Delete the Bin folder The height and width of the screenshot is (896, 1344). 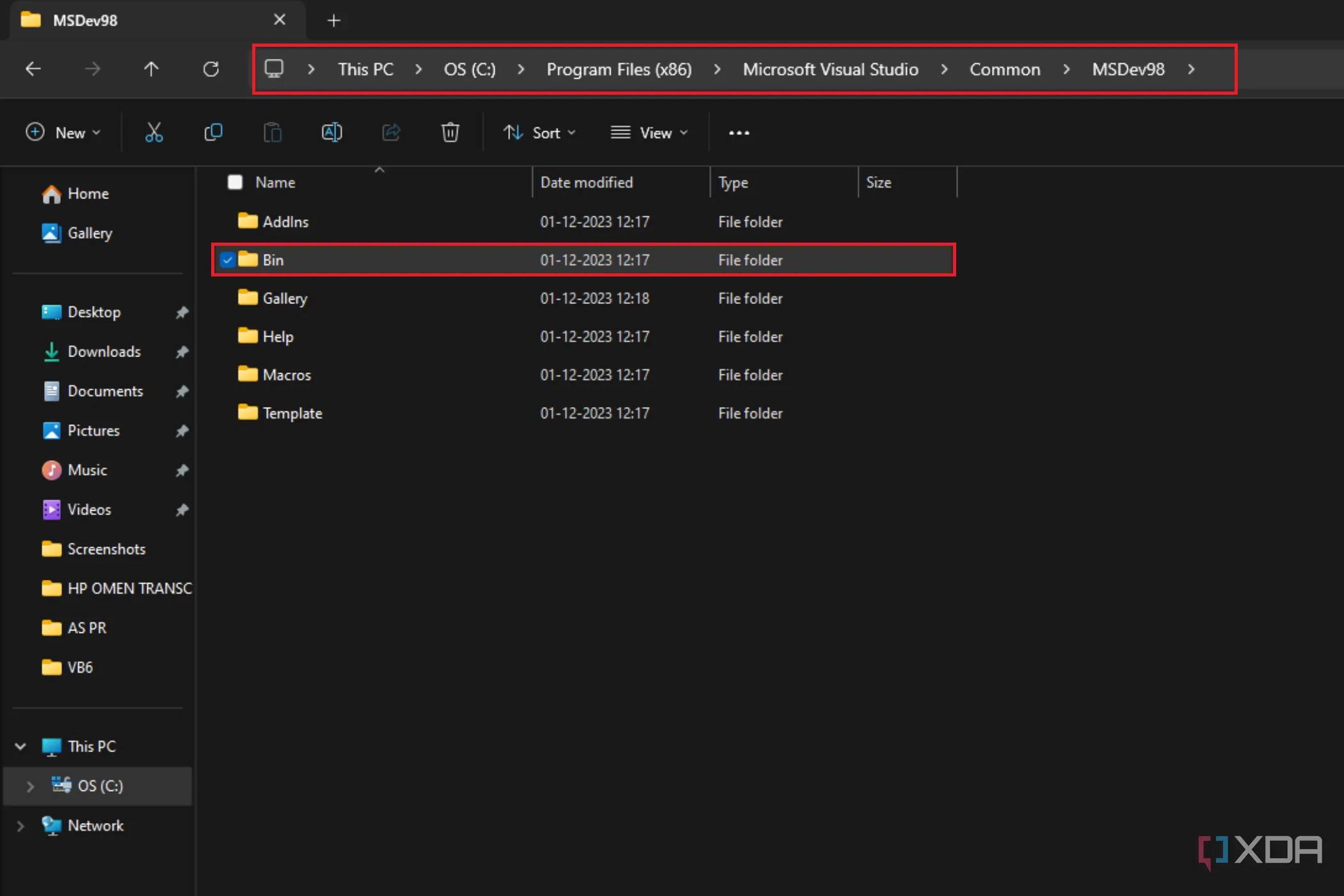point(450,132)
